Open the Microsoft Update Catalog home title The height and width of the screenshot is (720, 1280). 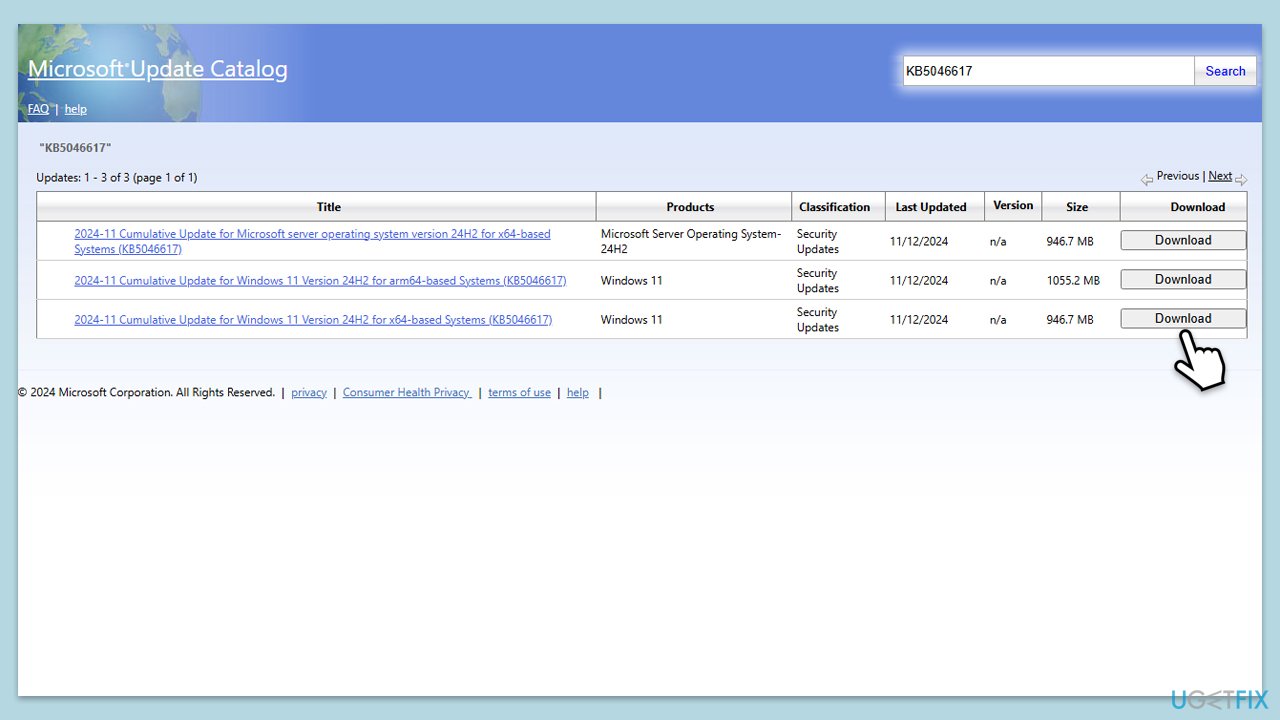coord(157,69)
